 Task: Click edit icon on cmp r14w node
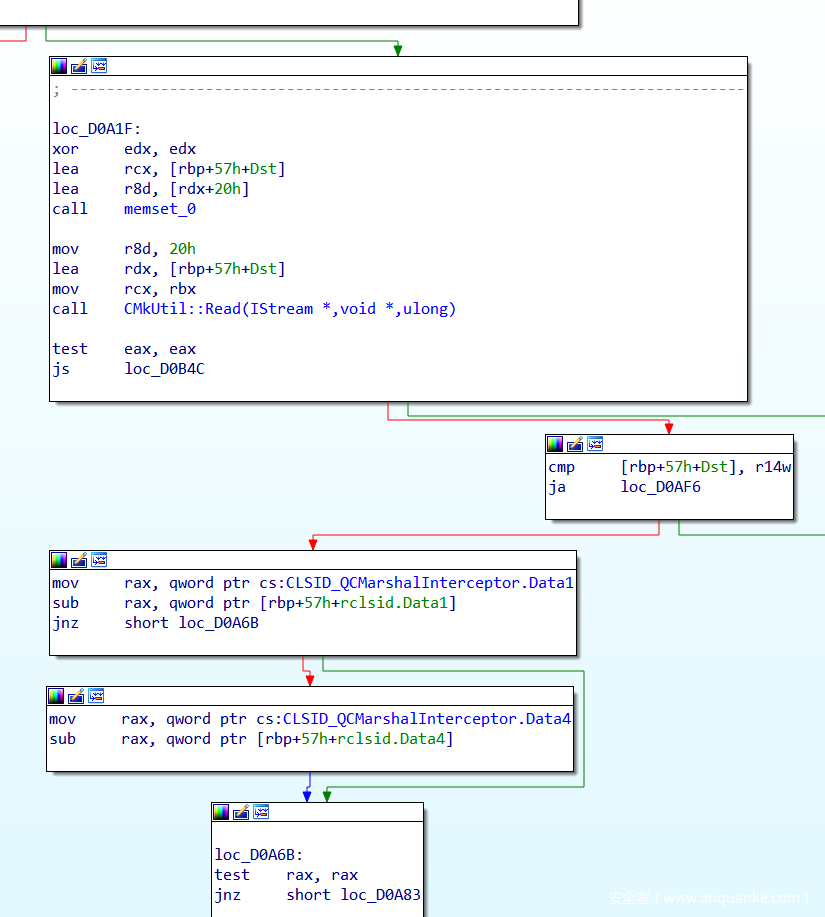575,444
